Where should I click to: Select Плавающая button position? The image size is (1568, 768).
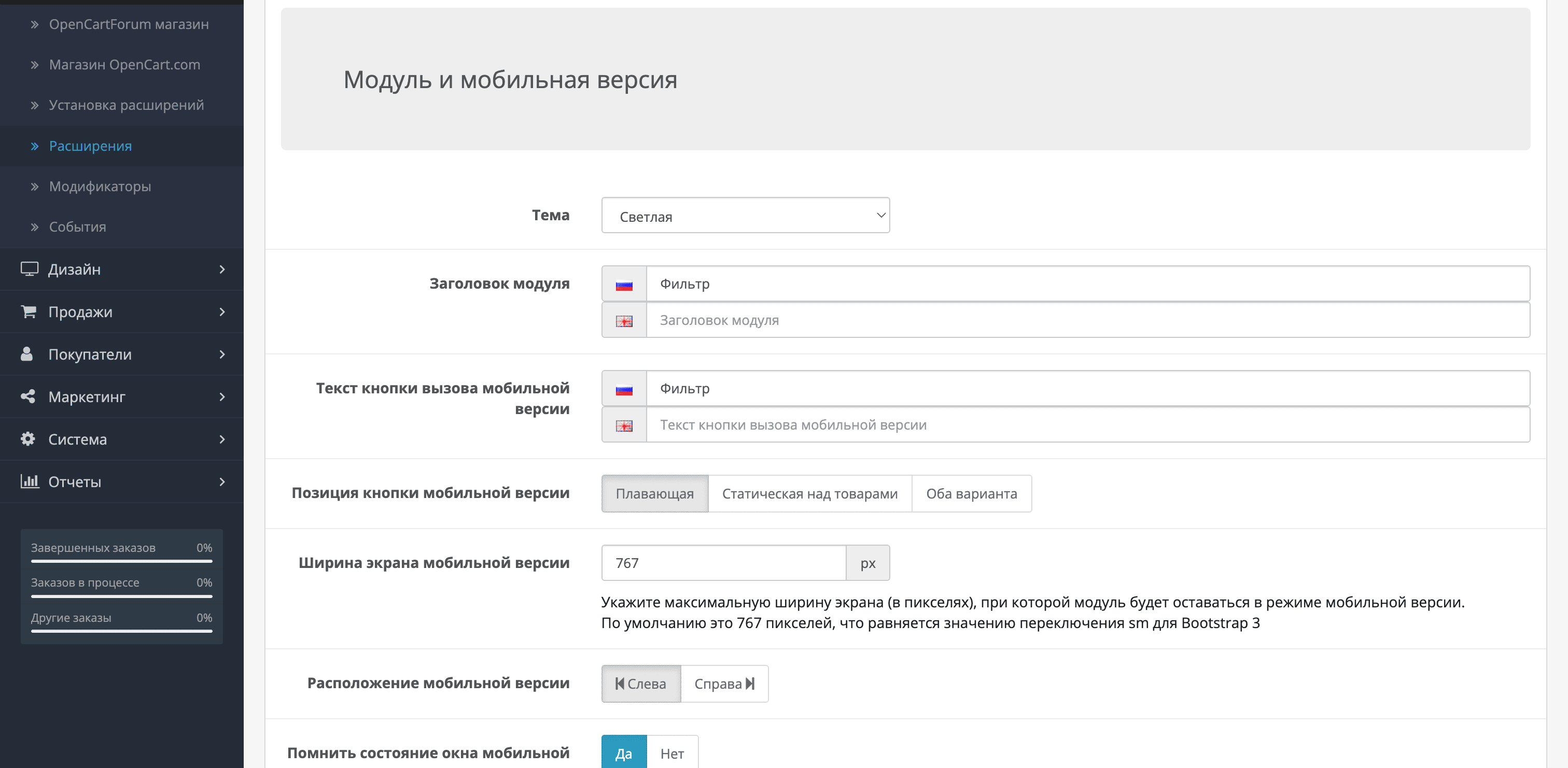tap(655, 493)
